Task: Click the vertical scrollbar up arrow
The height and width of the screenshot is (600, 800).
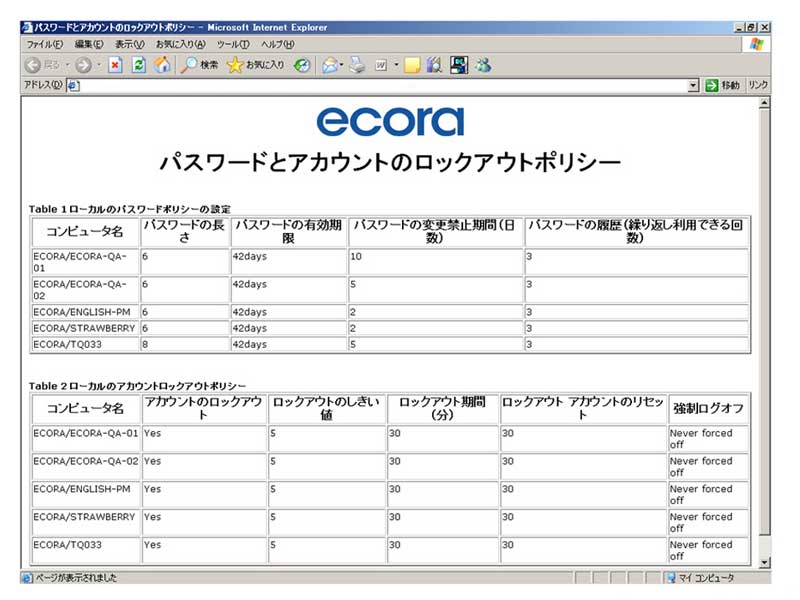Action: [x=764, y=104]
